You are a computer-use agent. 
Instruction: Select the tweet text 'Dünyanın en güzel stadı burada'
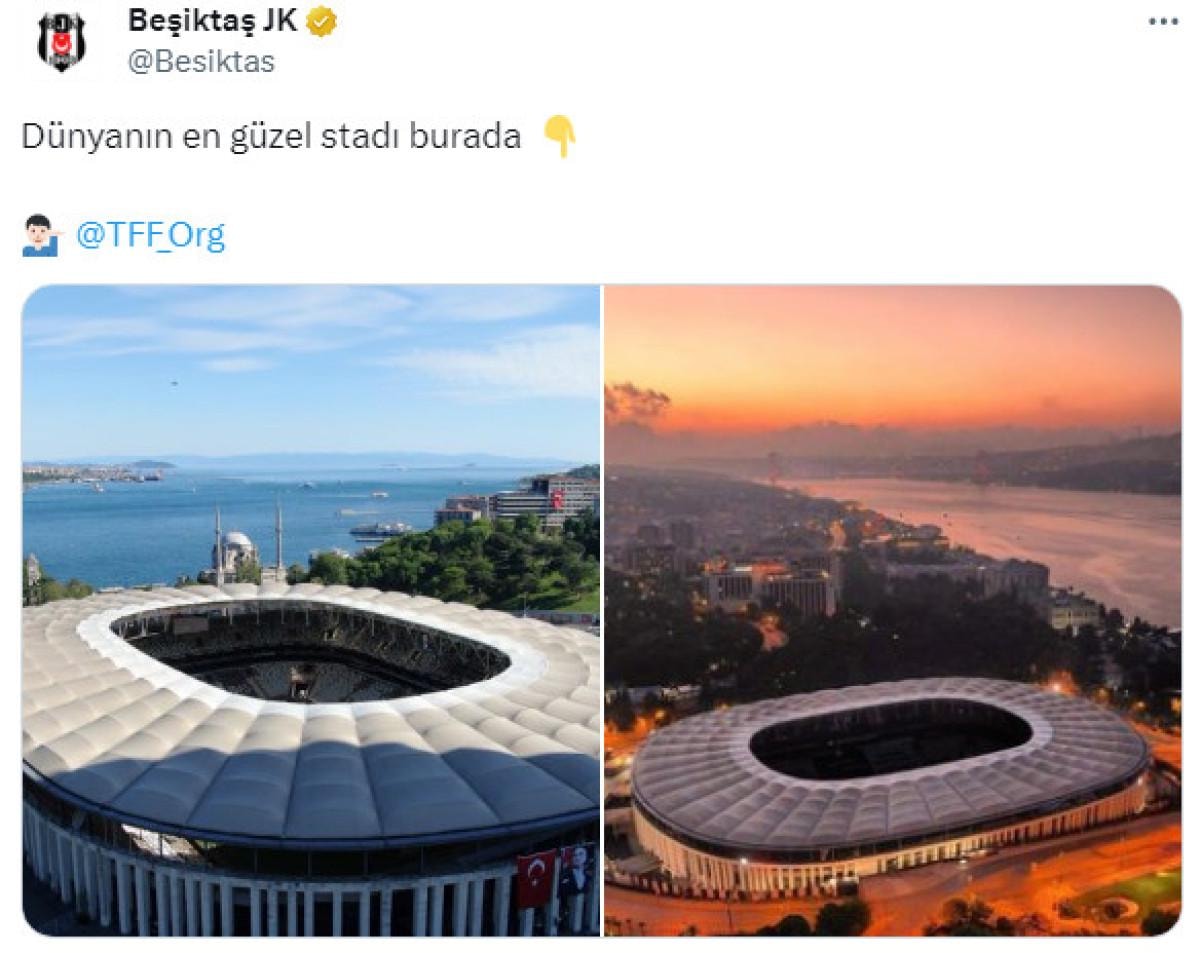click(271, 137)
